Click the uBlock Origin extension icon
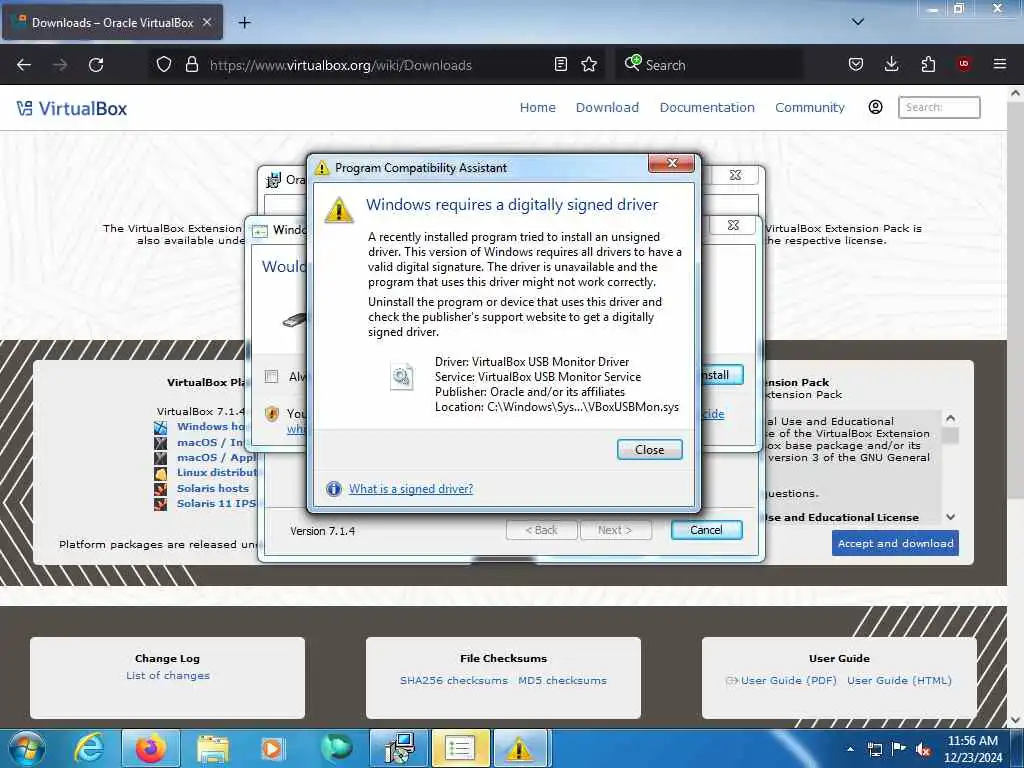This screenshot has width=1024, height=768. (x=963, y=65)
